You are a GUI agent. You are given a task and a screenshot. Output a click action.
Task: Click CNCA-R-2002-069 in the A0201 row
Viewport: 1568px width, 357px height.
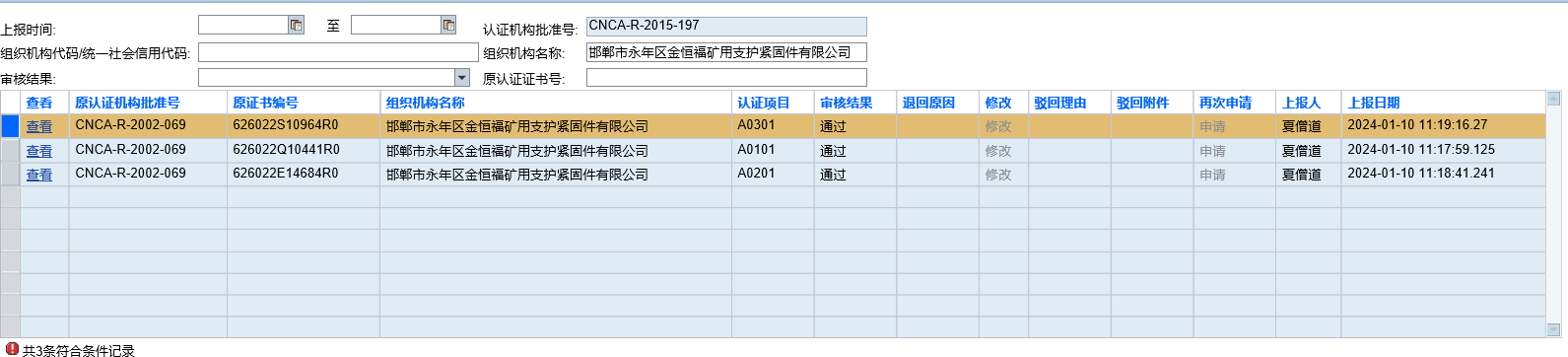(x=130, y=174)
